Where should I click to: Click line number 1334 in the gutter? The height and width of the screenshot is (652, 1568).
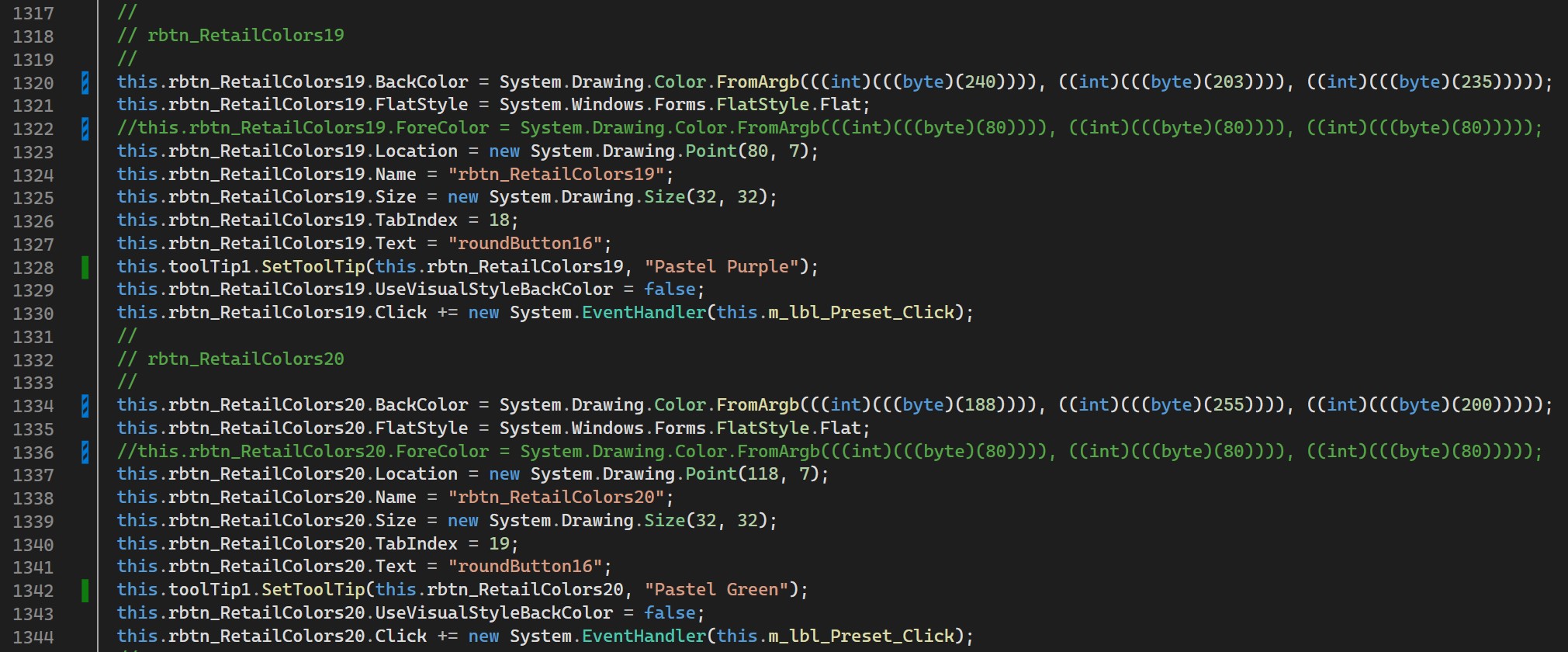coord(33,406)
